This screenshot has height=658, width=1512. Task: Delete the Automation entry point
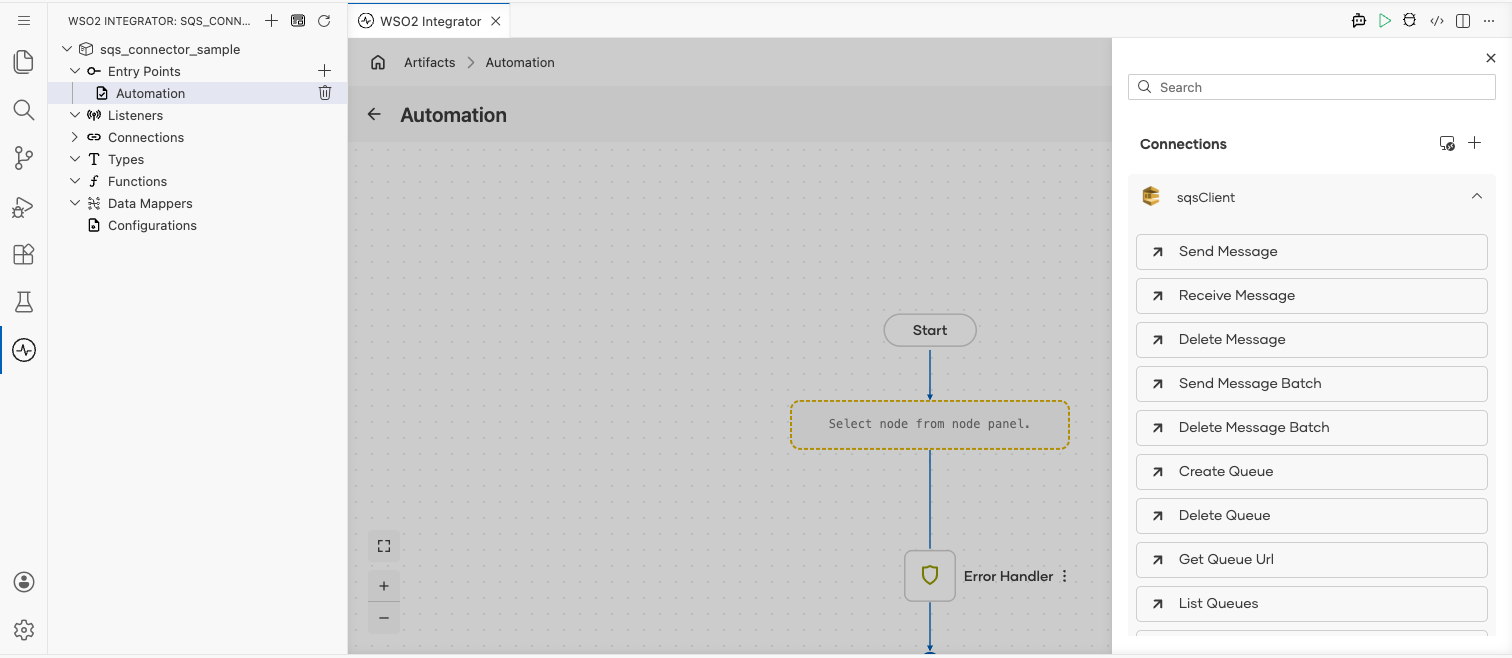(x=325, y=93)
